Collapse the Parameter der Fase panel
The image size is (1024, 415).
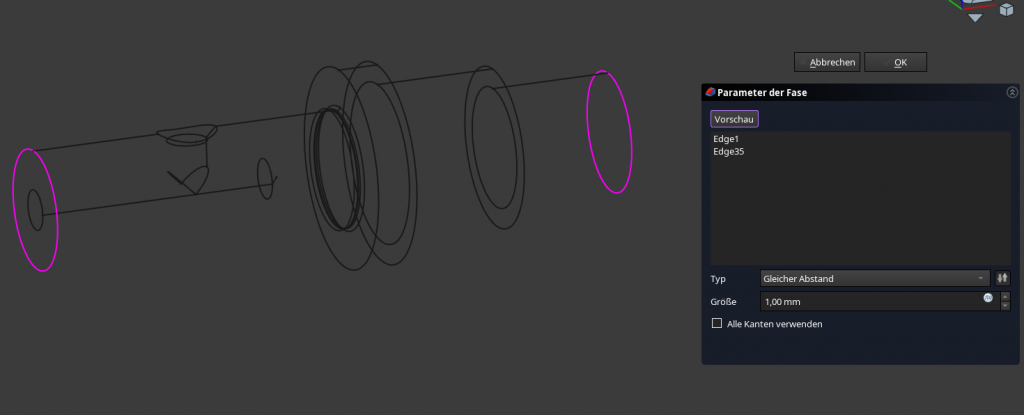[x=1012, y=92]
